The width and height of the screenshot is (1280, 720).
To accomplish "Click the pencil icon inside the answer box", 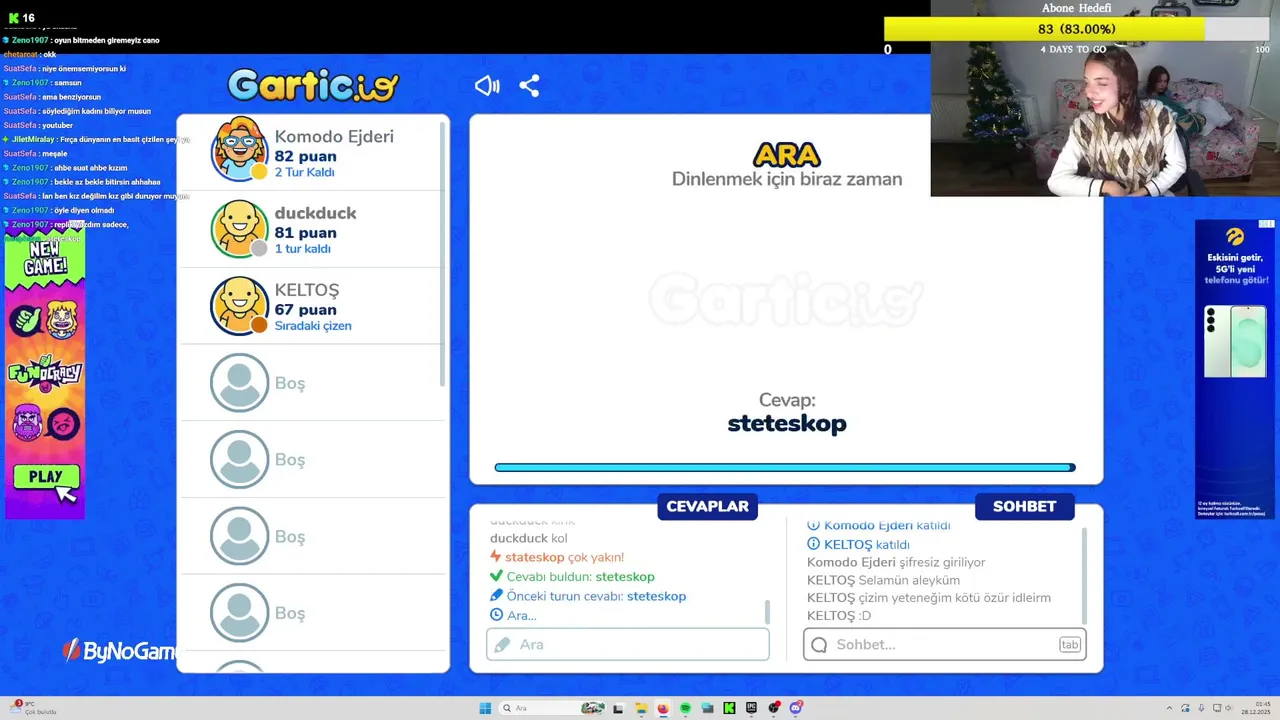I will pos(503,645).
